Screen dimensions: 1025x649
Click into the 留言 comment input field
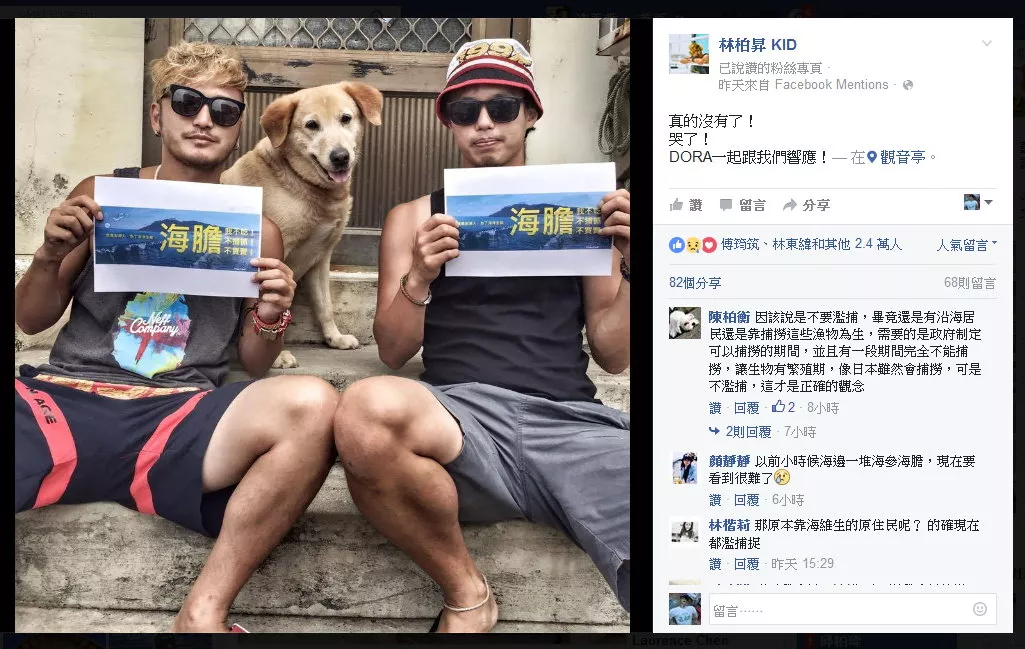pyautogui.click(x=840, y=610)
